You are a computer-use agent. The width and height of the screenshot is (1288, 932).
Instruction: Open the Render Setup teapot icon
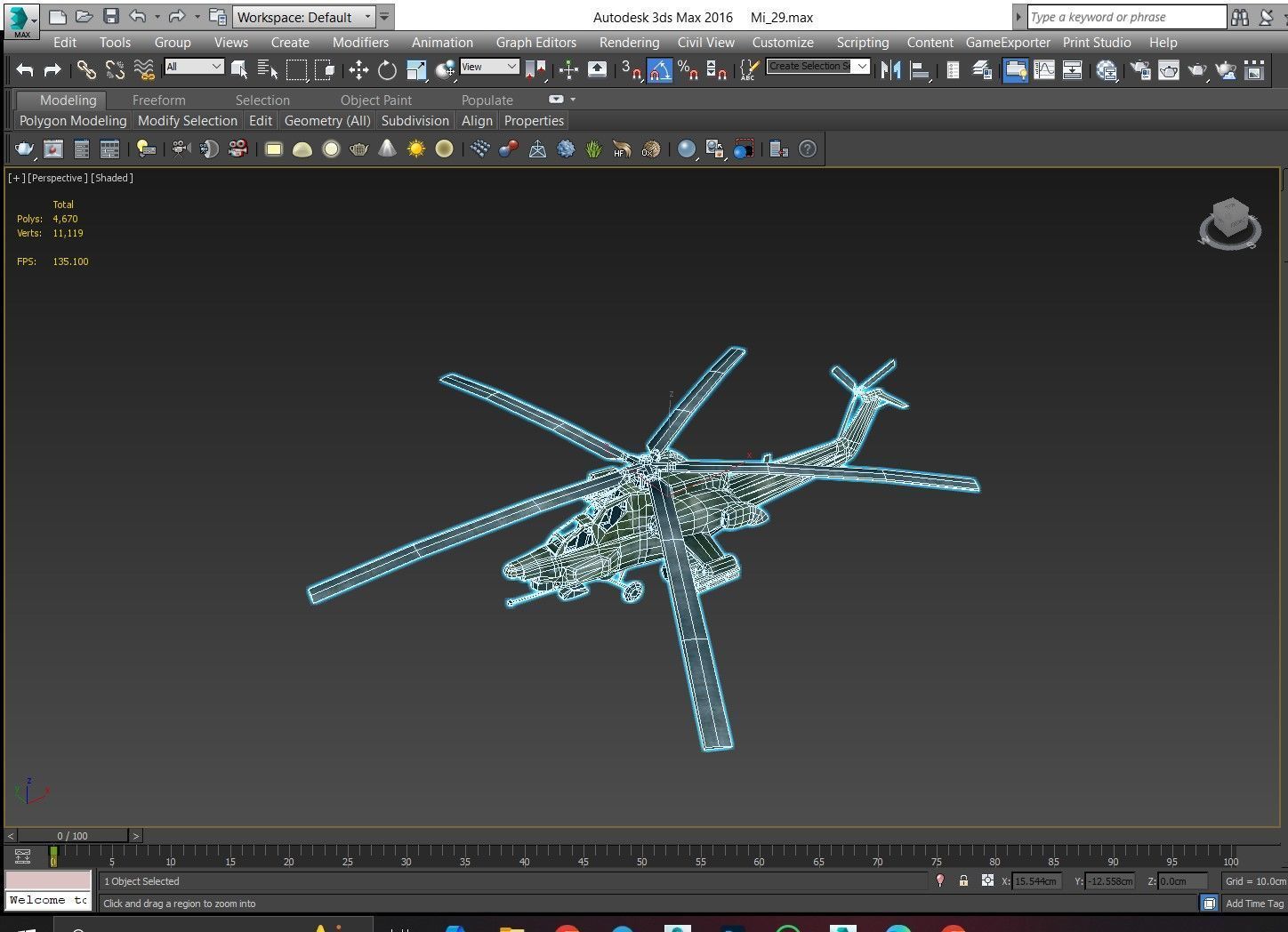point(1139,69)
